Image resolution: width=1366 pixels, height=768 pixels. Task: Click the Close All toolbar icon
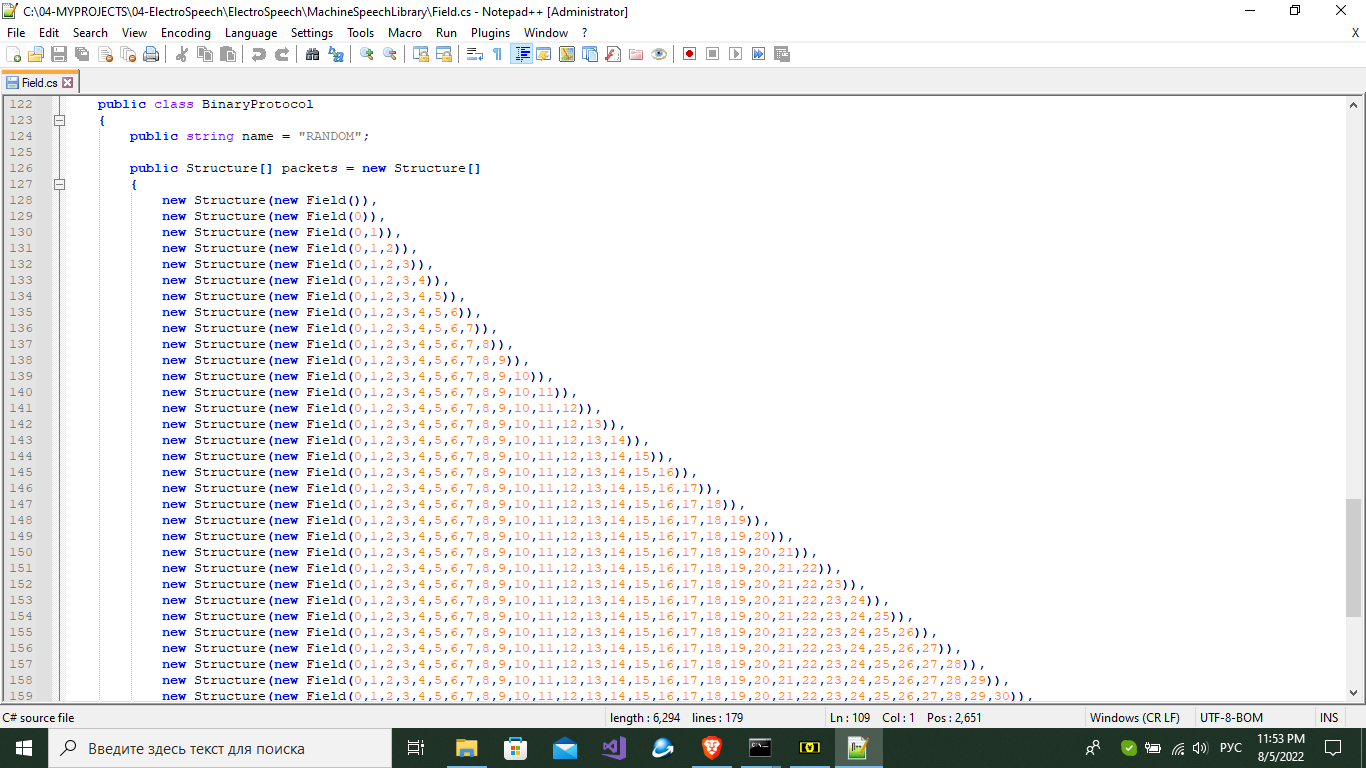click(x=128, y=54)
